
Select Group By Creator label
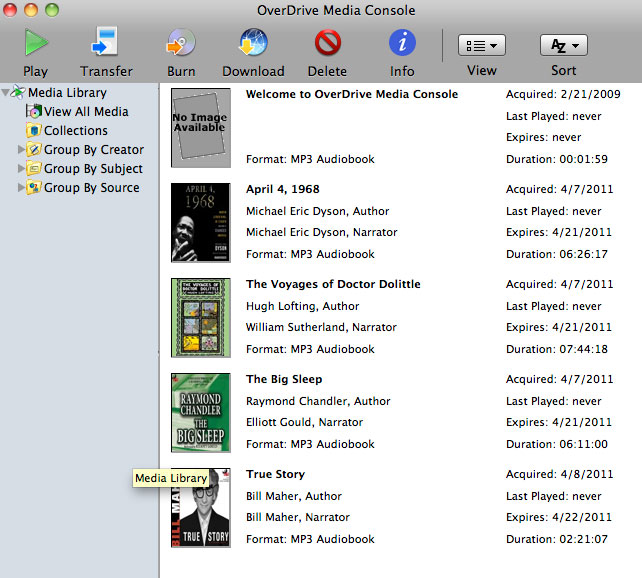[x=94, y=149]
